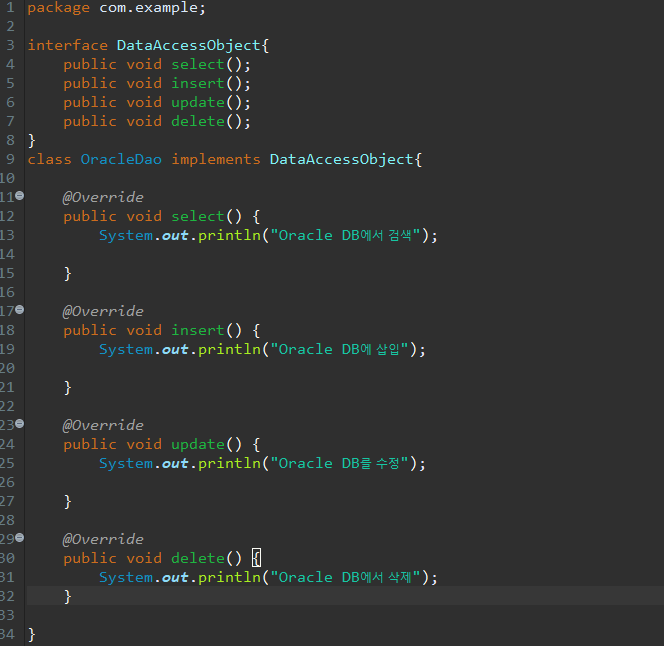Click 'update' in the interface on line 6
Screen dimensions: 664x646
(x=198, y=103)
